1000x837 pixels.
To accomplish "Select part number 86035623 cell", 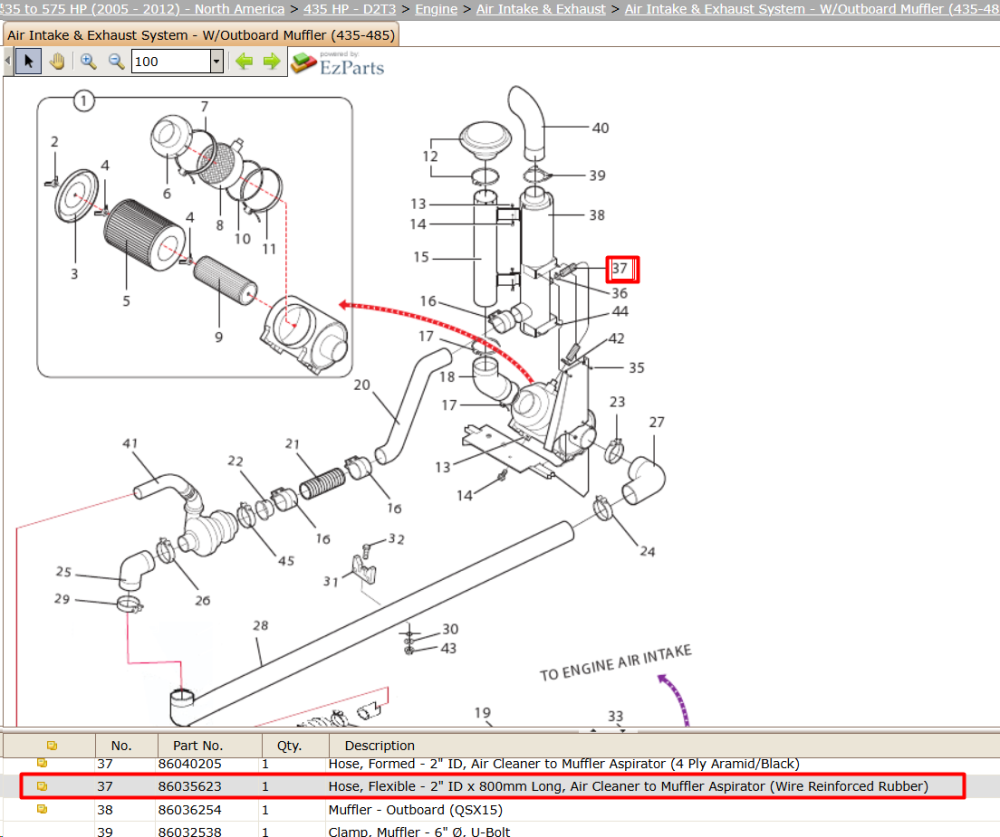I will (x=189, y=787).
